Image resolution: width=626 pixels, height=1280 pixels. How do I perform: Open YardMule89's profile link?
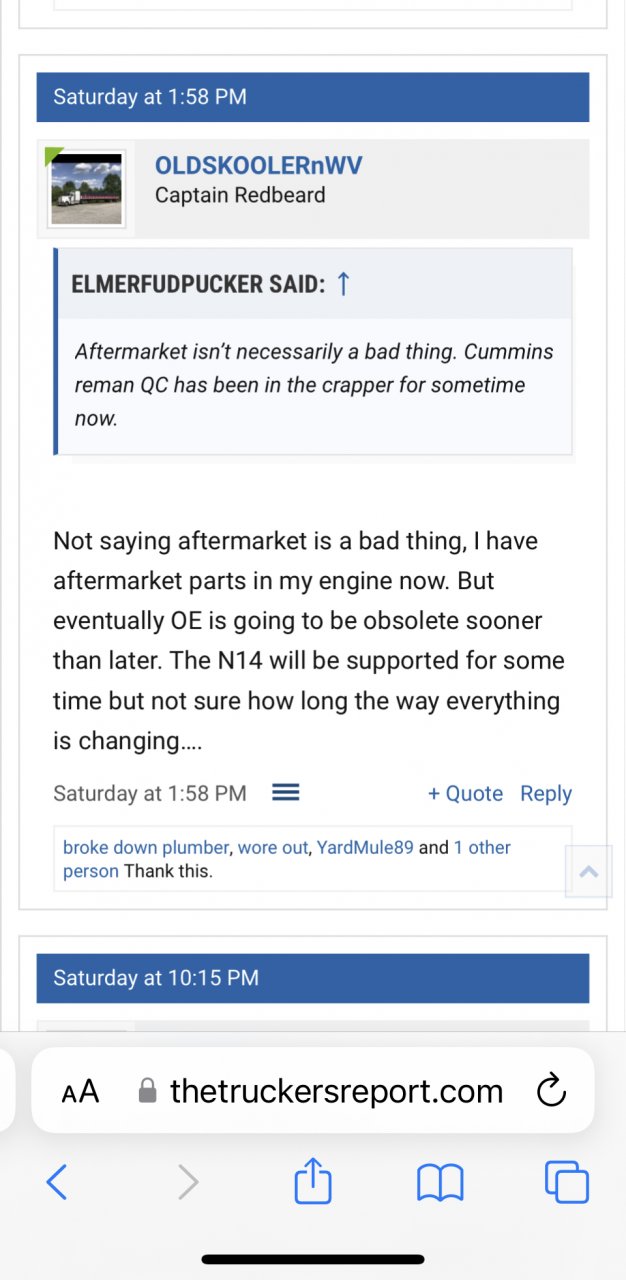point(365,847)
